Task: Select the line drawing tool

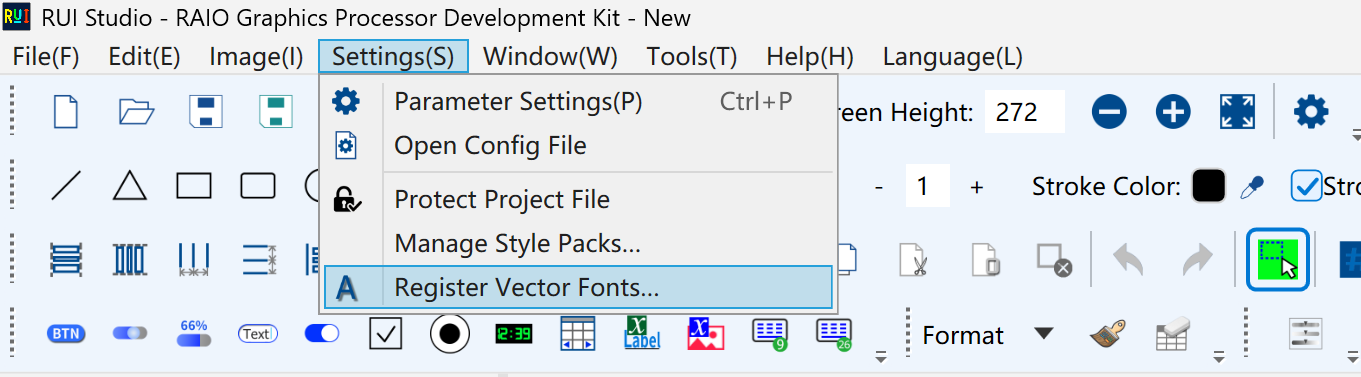Action: (66, 186)
